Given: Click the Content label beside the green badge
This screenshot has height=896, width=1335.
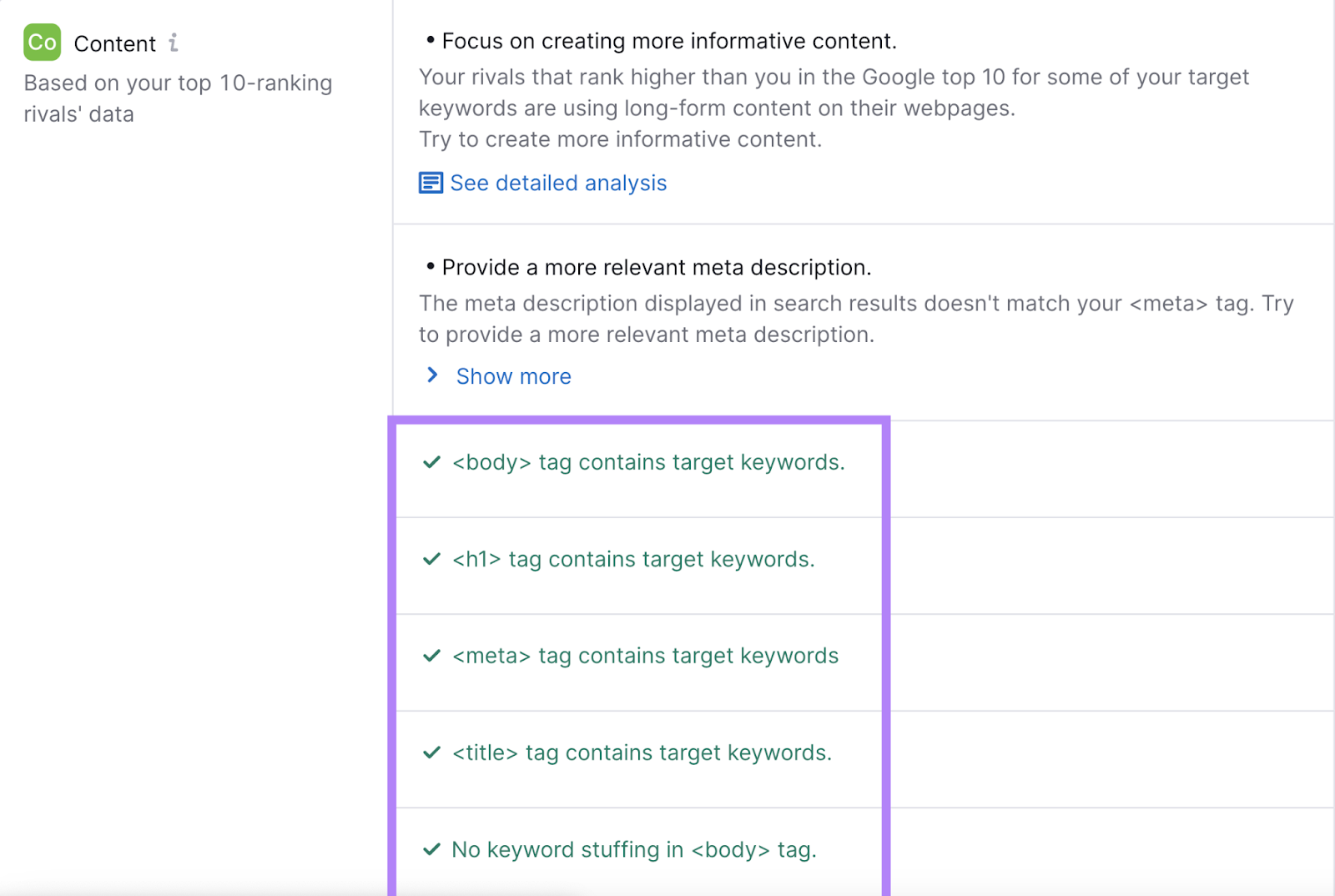Looking at the screenshot, I should (115, 43).
